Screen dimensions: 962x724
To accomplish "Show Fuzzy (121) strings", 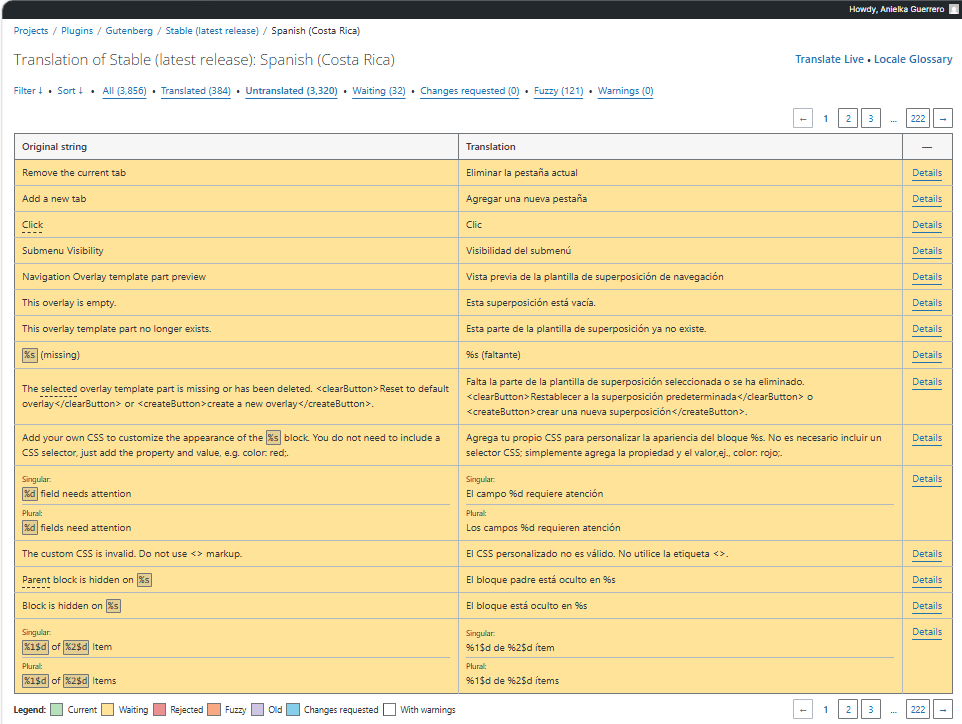I will (x=558, y=91).
